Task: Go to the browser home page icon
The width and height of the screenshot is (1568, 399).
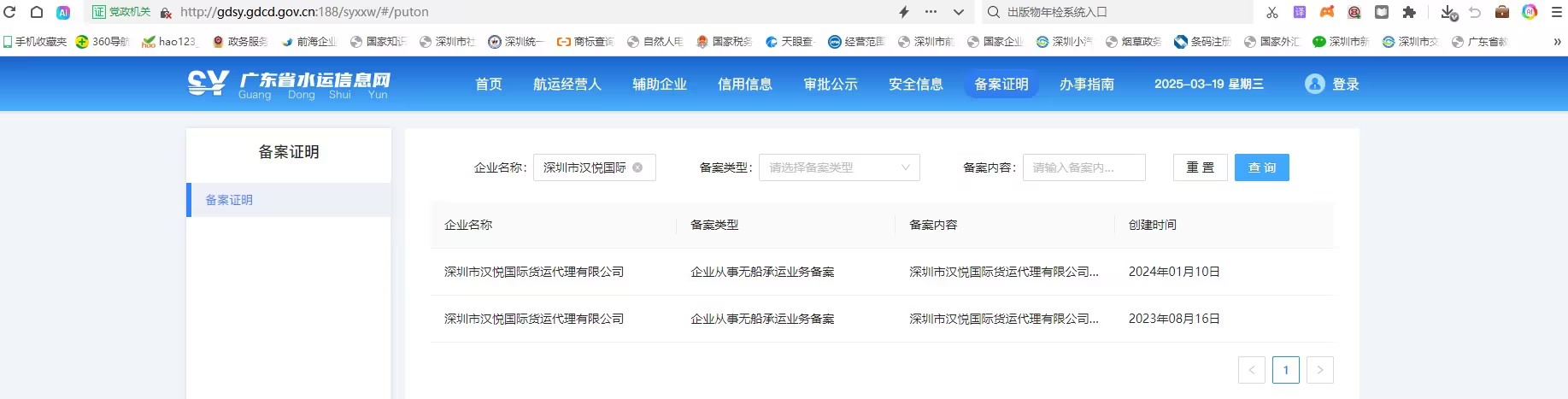Action: 37,12
